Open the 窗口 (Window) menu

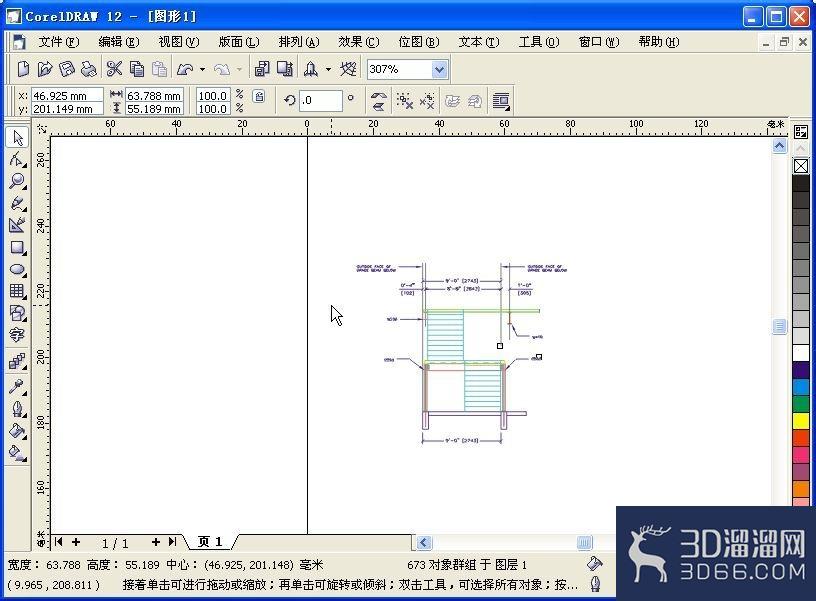pos(599,42)
